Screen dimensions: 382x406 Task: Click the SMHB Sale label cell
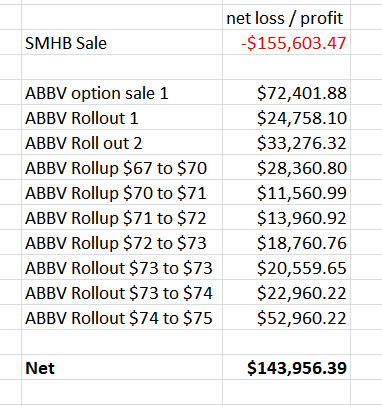(x=122, y=42)
